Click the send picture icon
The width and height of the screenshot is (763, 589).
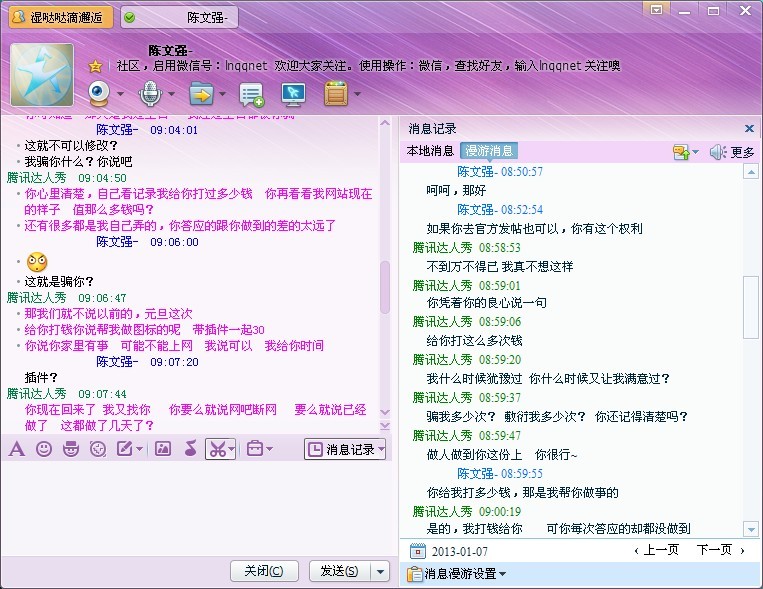point(163,449)
